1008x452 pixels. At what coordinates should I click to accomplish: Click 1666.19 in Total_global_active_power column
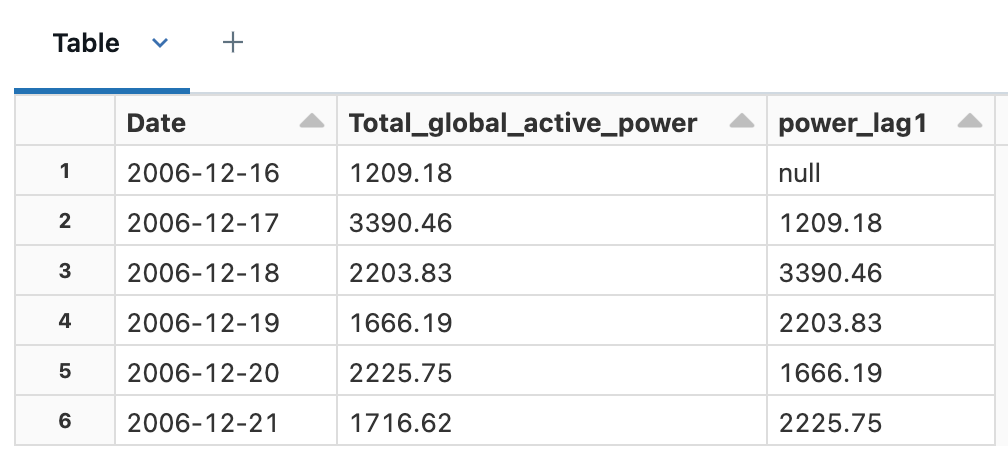point(552,322)
